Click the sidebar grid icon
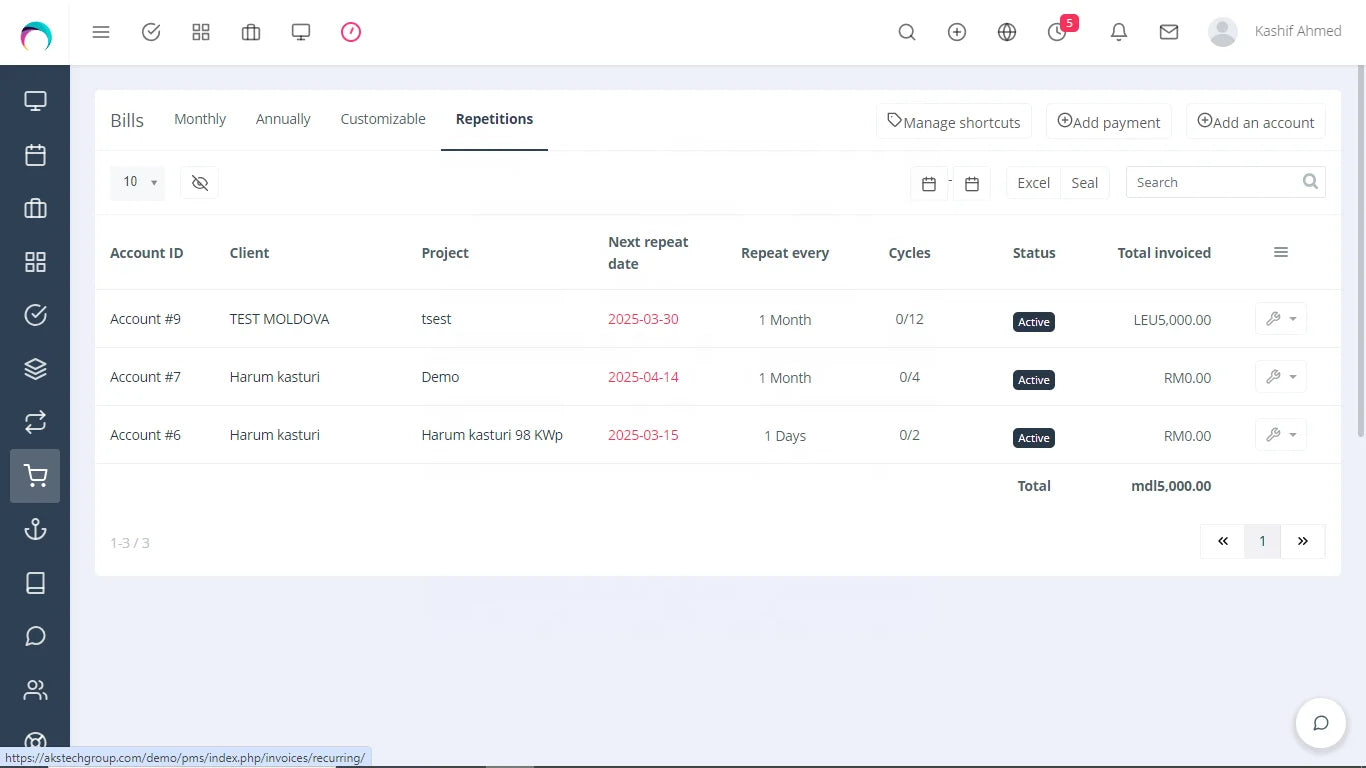Image resolution: width=1366 pixels, height=768 pixels. (35, 262)
